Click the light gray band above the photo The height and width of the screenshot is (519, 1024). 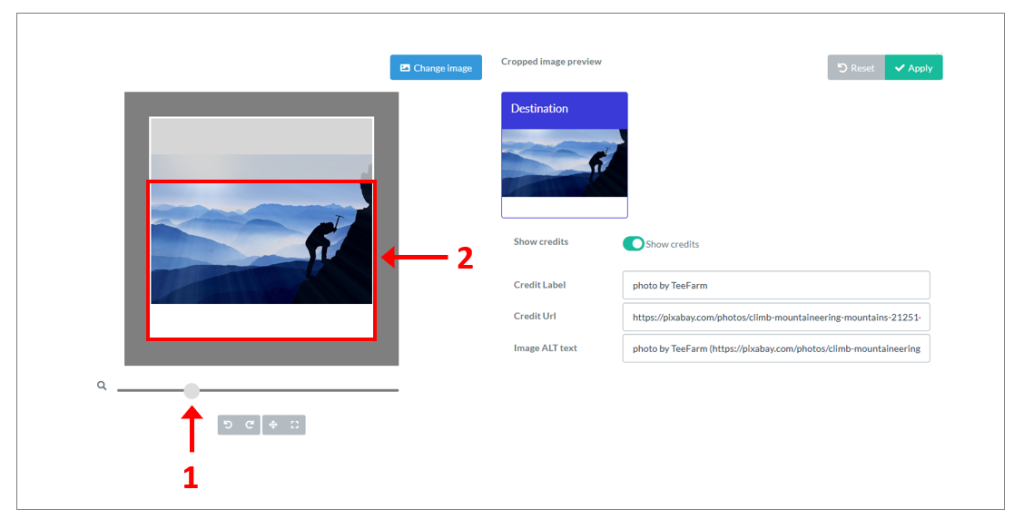[x=261, y=136]
